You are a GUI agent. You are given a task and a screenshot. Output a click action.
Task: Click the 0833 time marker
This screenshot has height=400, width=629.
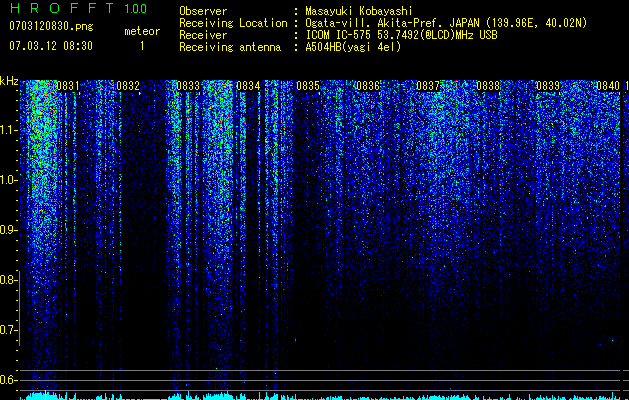(188, 86)
